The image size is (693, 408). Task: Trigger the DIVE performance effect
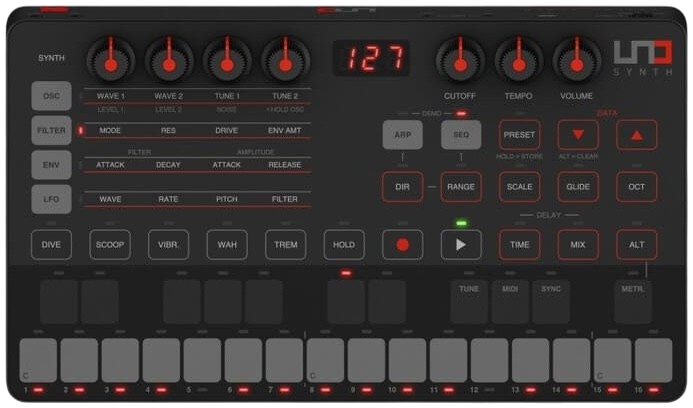[51, 244]
